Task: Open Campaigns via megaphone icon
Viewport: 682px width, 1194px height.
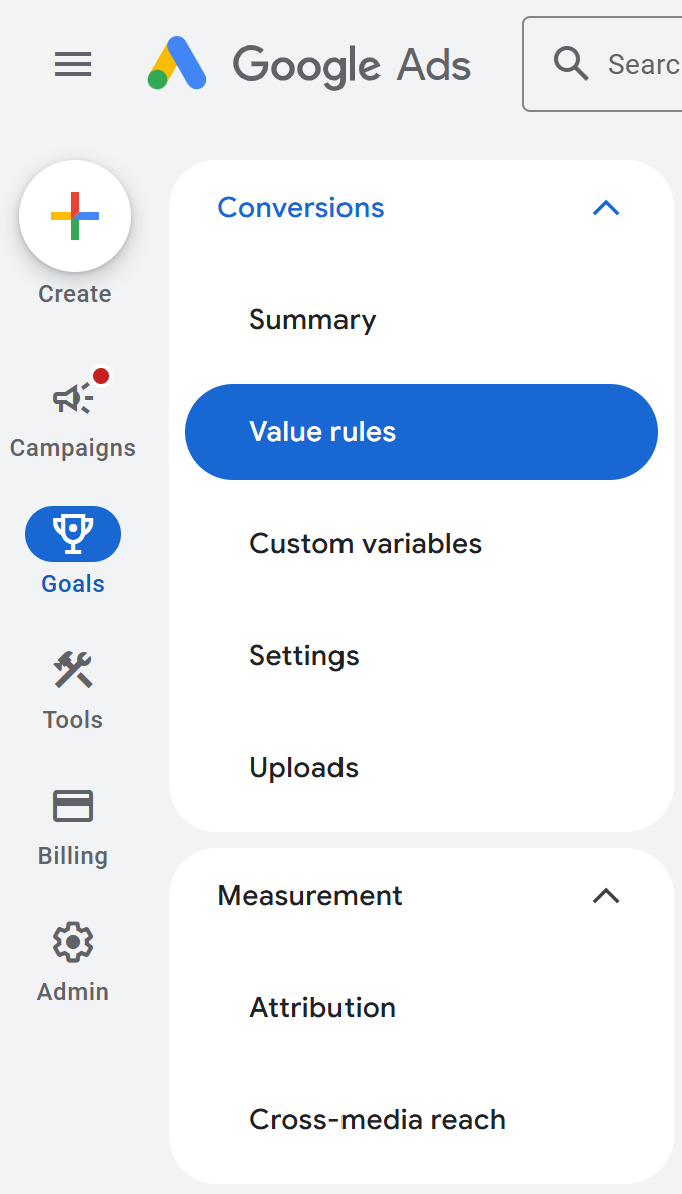Action: pos(73,399)
